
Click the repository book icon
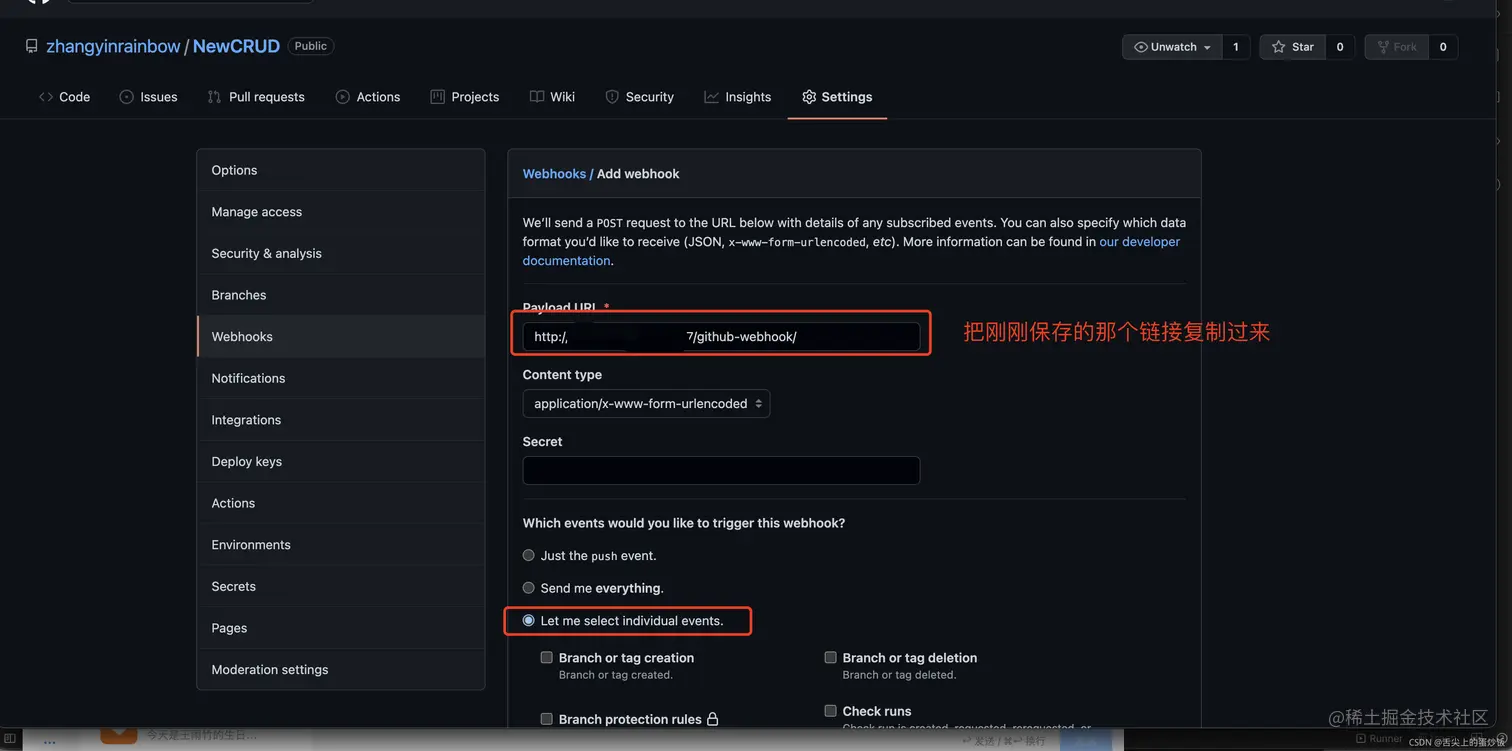point(31,46)
